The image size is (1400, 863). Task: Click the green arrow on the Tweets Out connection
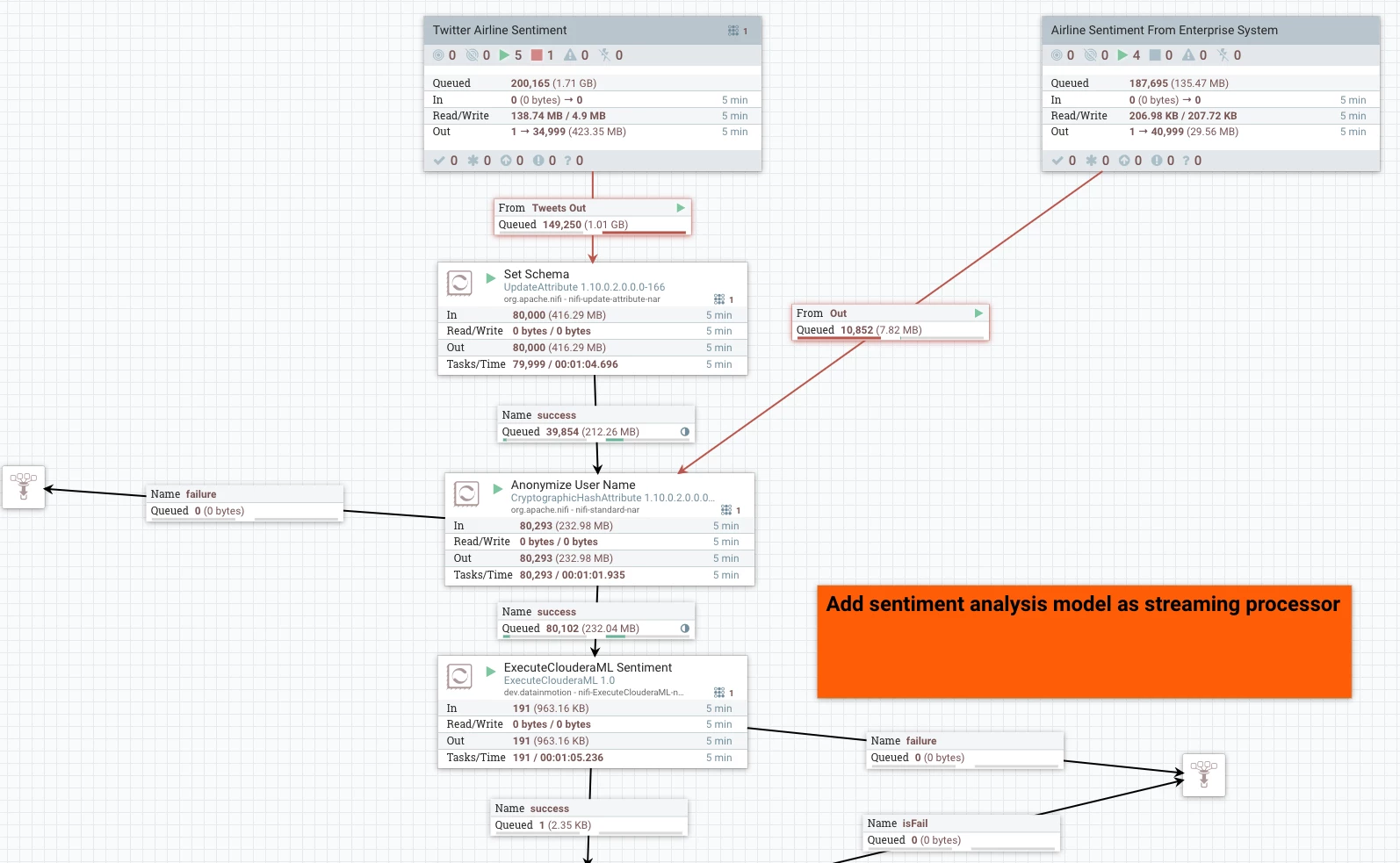tap(681, 208)
